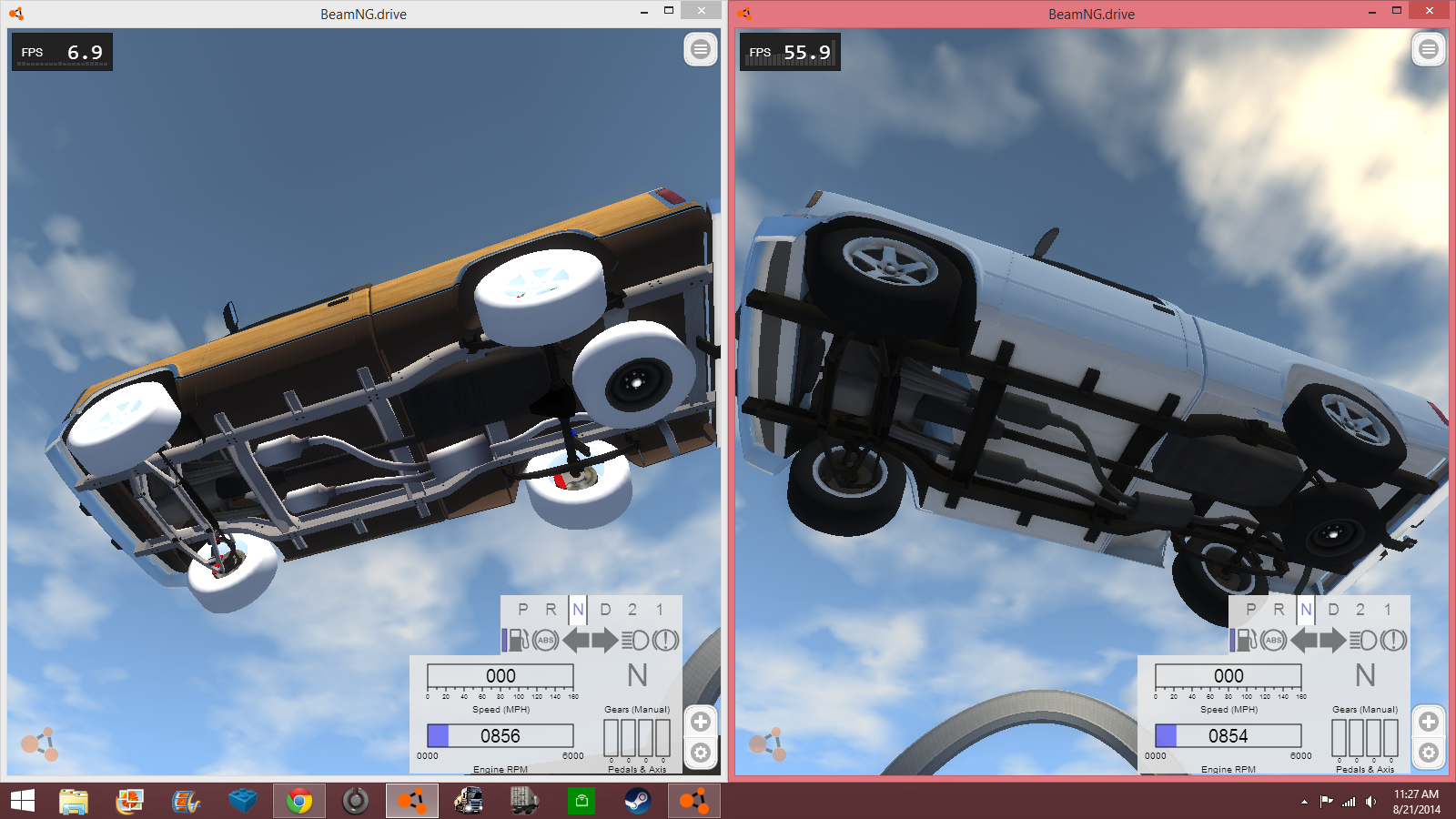Show hidden system tray icons arrow
The height and width of the screenshot is (819, 1456).
1304,802
